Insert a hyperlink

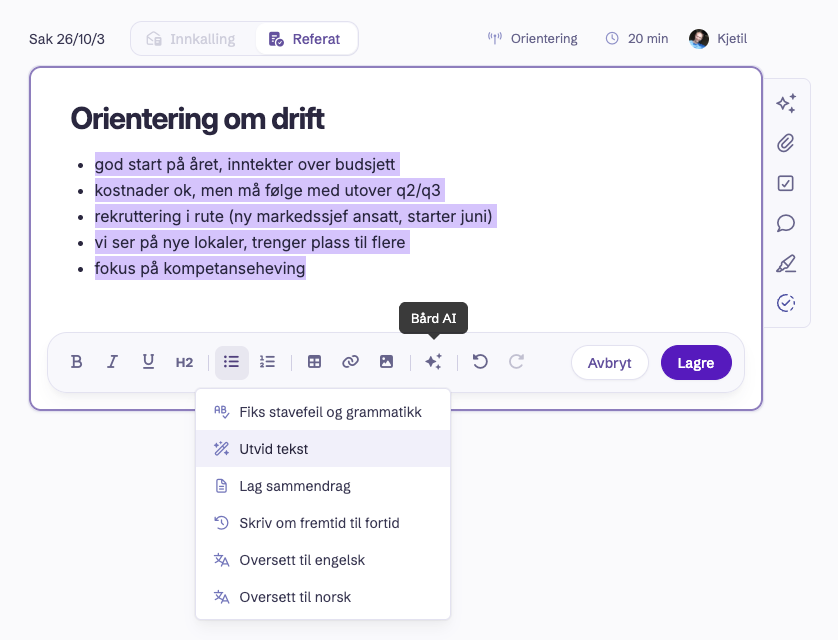coord(350,362)
